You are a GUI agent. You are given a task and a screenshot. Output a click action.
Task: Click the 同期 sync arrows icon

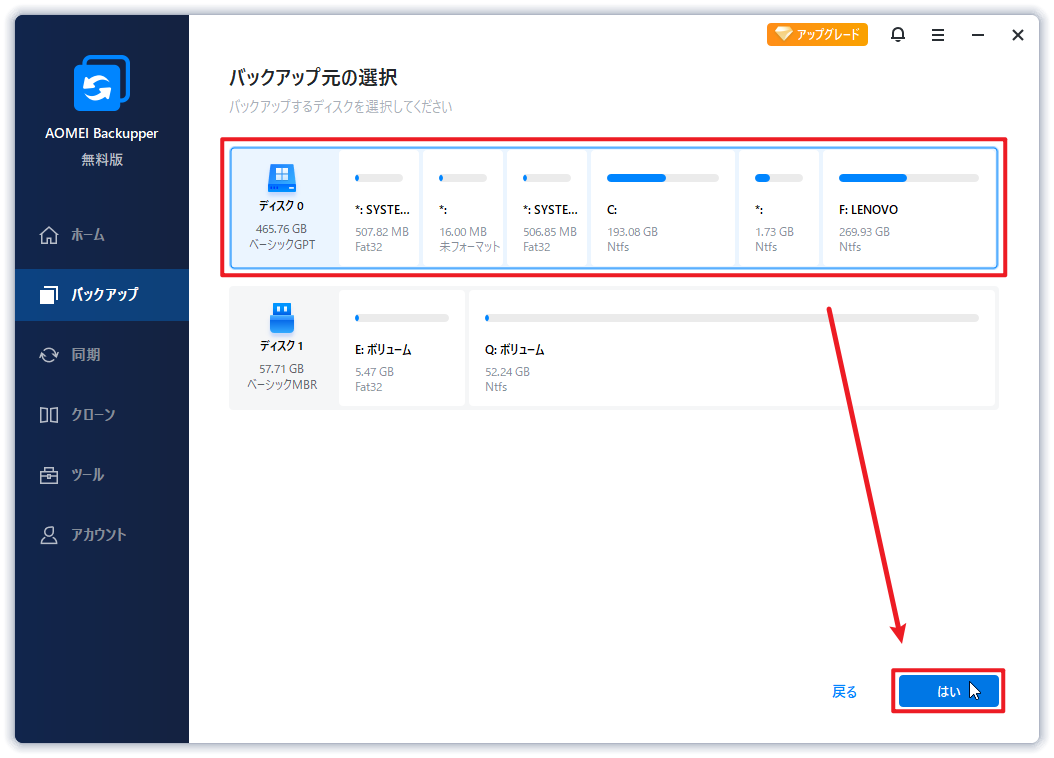click(x=49, y=355)
